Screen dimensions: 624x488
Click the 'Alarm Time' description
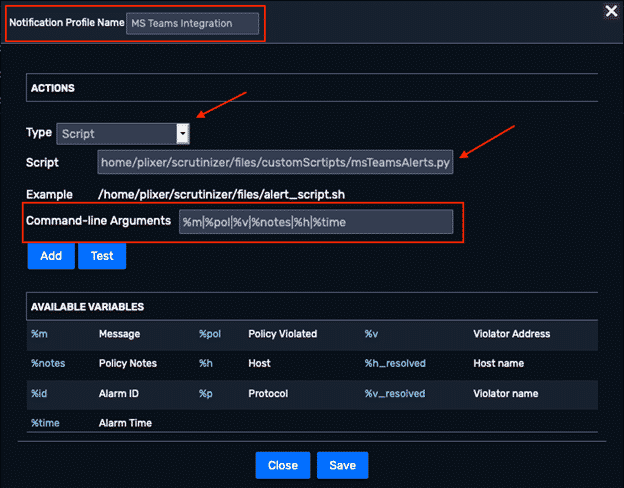pyautogui.click(x=125, y=423)
